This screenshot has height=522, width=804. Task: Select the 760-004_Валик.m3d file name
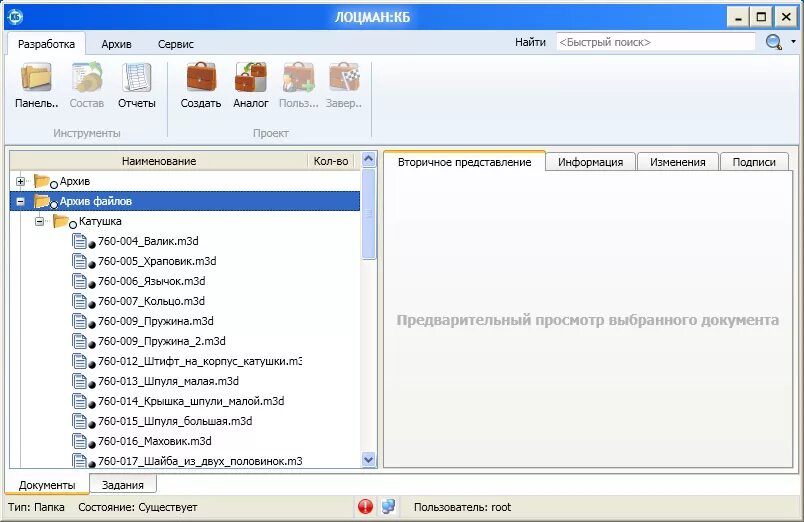(x=148, y=241)
